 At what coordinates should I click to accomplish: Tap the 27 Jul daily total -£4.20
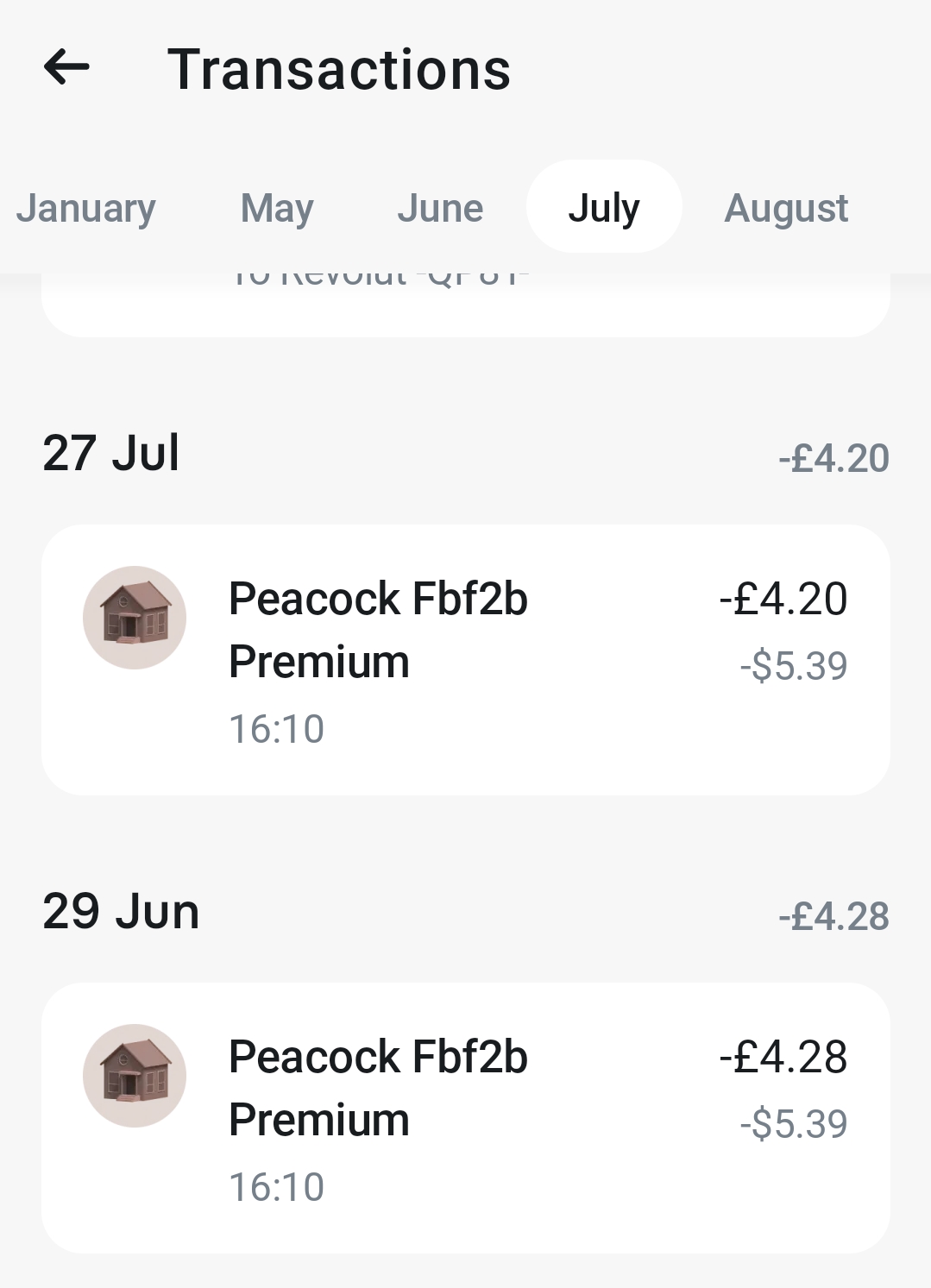pos(833,458)
